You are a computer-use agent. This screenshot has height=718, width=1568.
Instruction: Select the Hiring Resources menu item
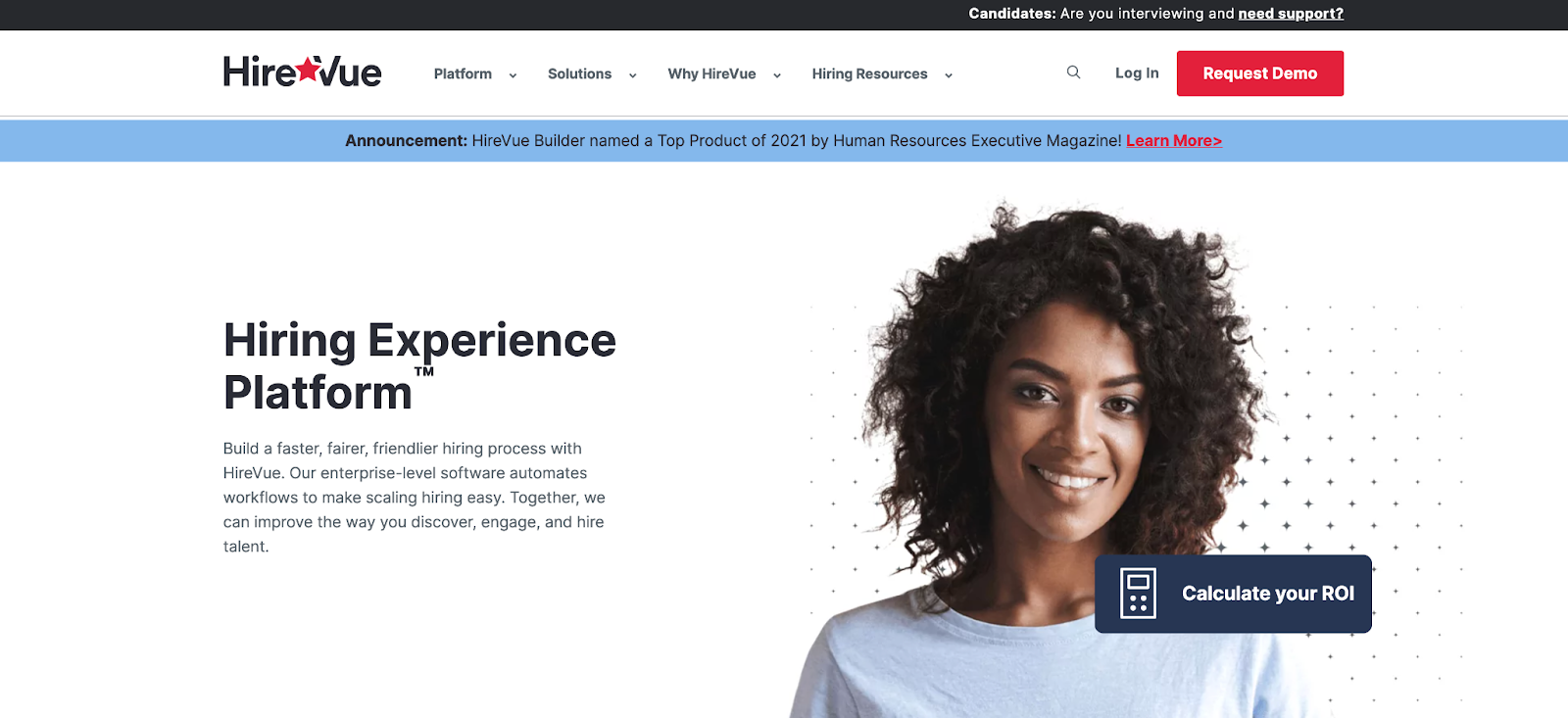869,73
